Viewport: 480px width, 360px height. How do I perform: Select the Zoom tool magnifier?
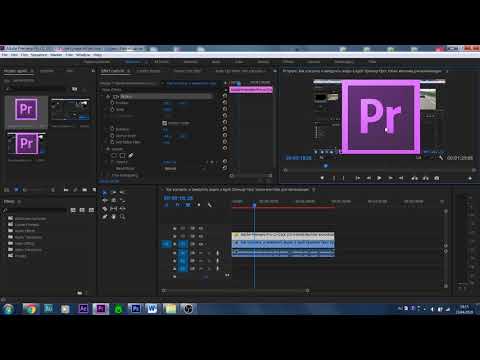pos(122,217)
